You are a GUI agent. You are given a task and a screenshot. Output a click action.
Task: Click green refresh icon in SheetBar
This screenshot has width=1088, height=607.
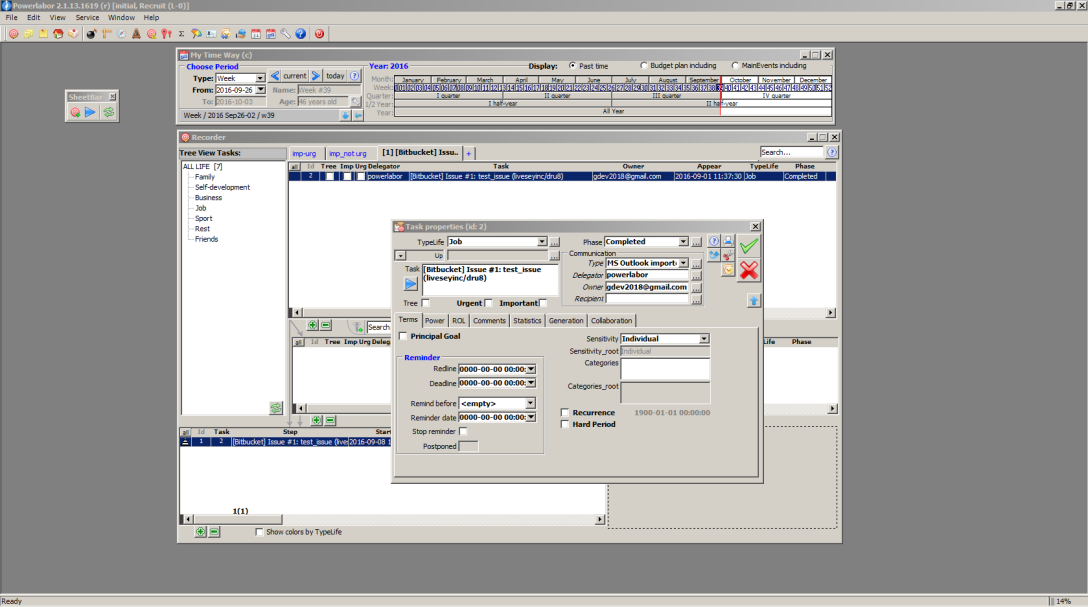[108, 113]
